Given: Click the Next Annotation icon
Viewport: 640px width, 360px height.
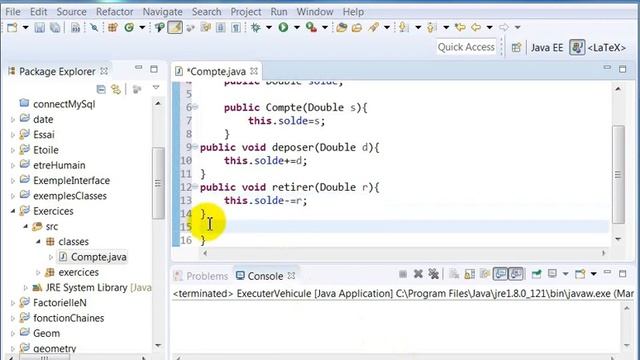Looking at the screenshot, I should click(404, 27).
